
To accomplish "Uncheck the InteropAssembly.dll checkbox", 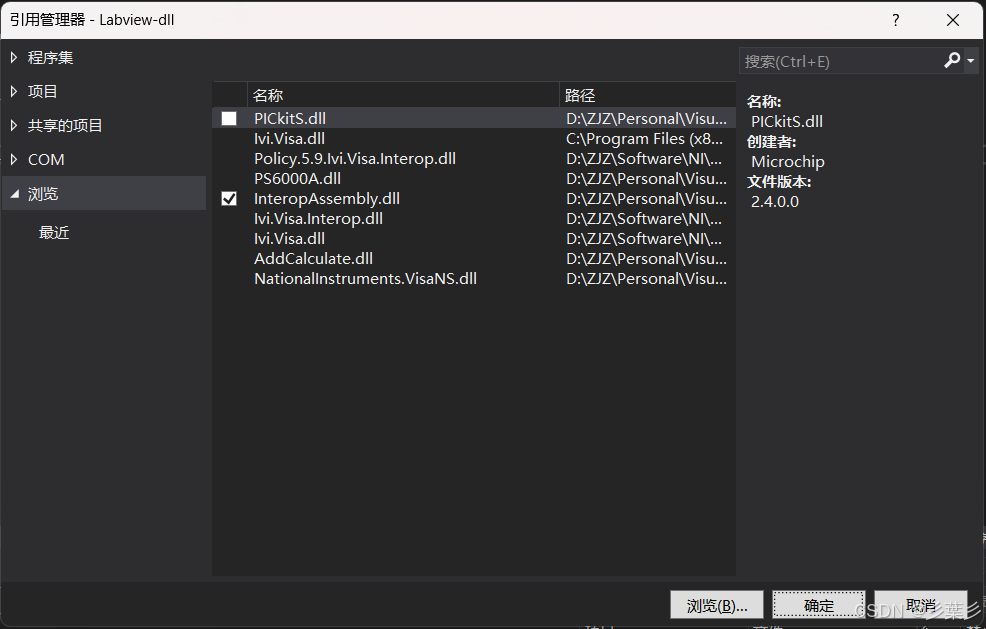I will [228, 198].
